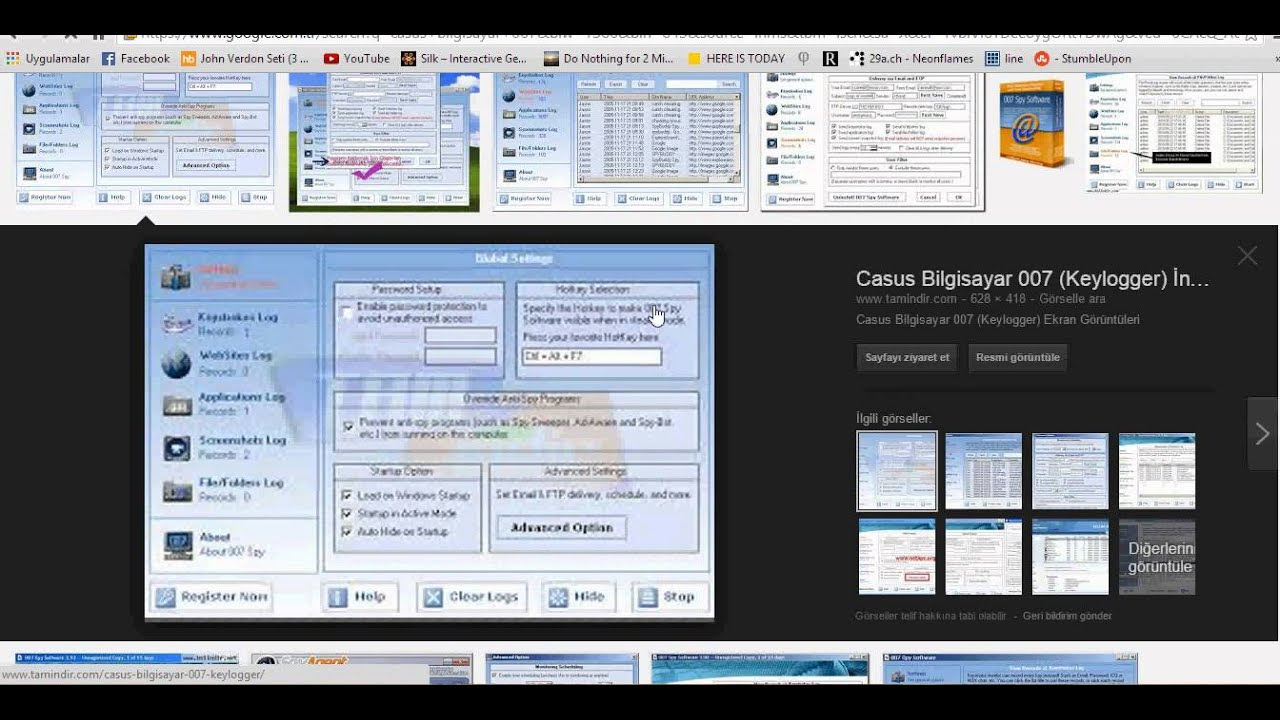
Task: Click the Geri bildirim gönder link
Action: [x=1067, y=616]
